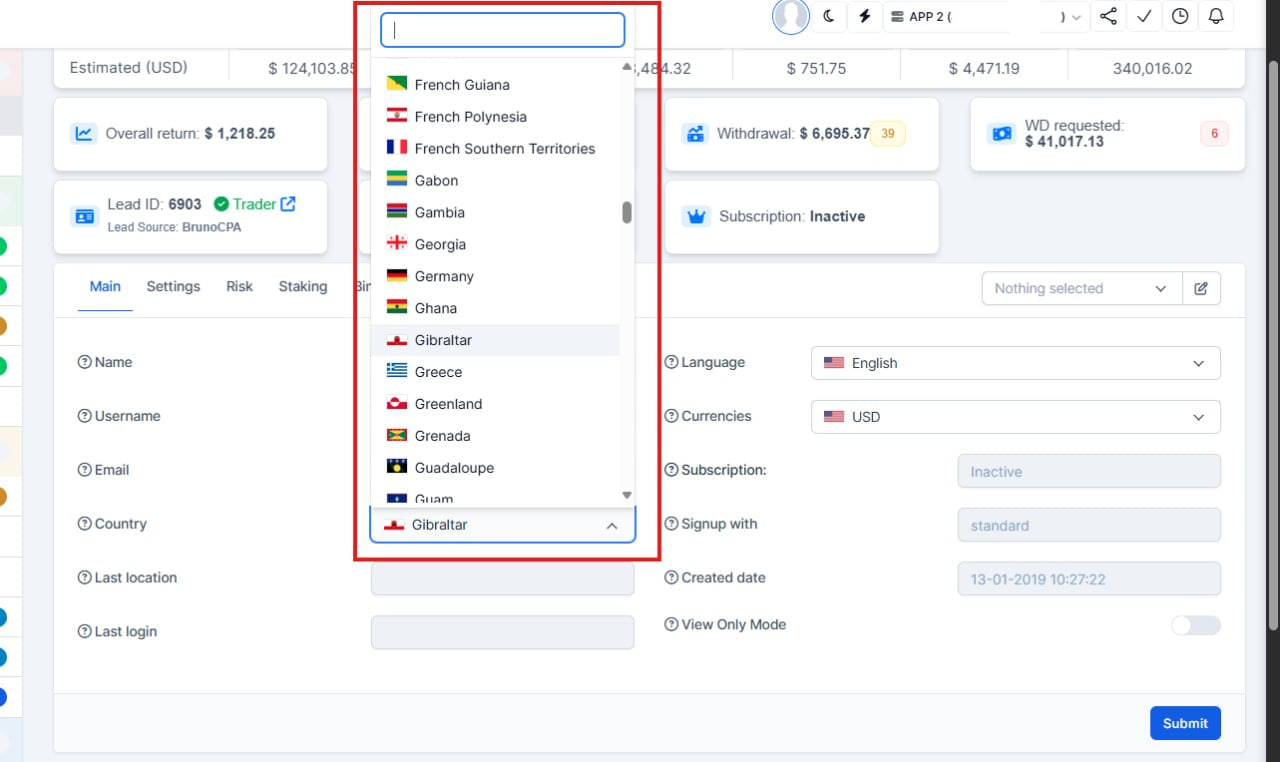
Task: Click the help icon next to Subscription field
Action: pyautogui.click(x=671, y=470)
